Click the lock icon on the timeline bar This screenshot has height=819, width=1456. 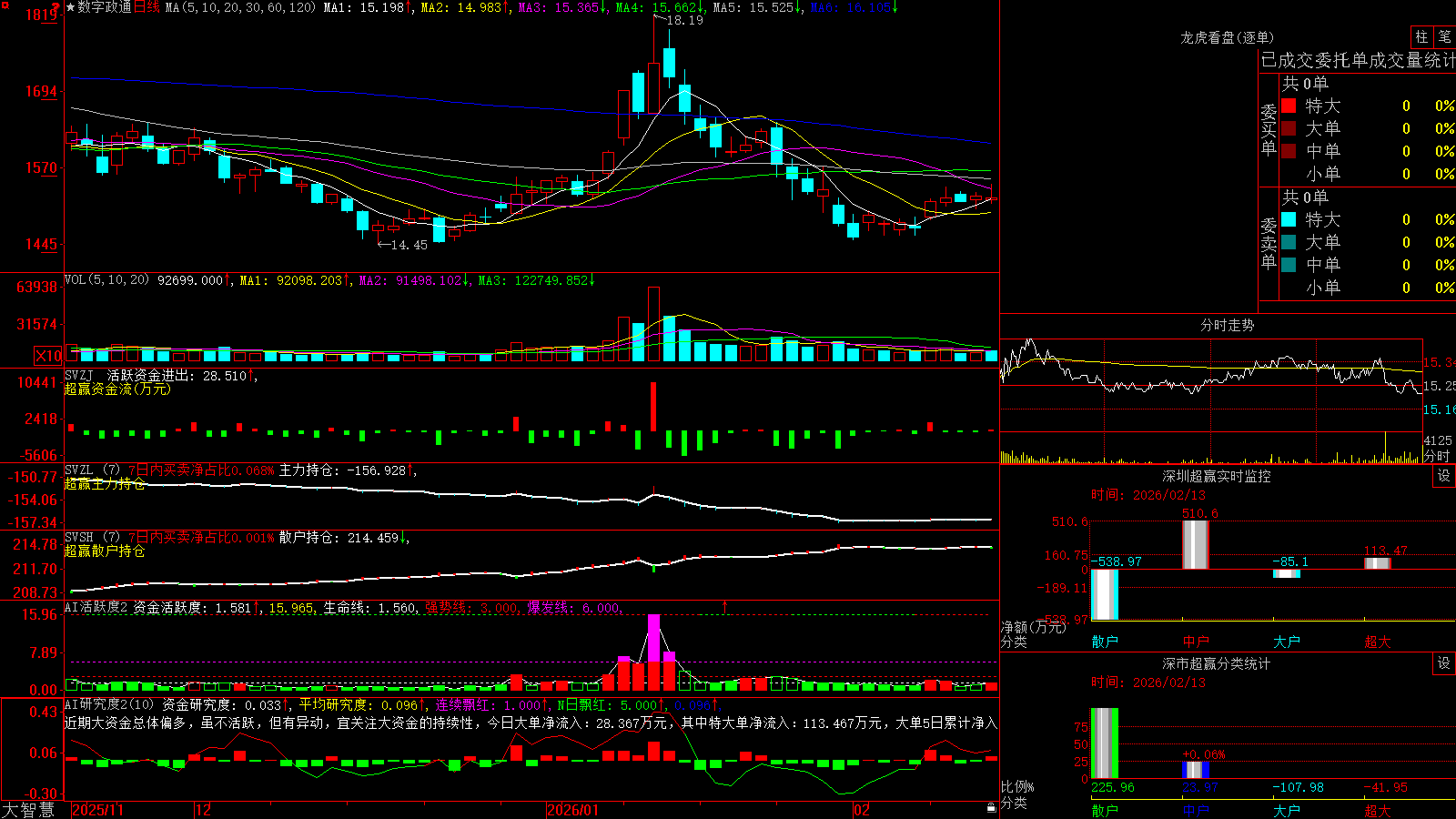point(991,808)
